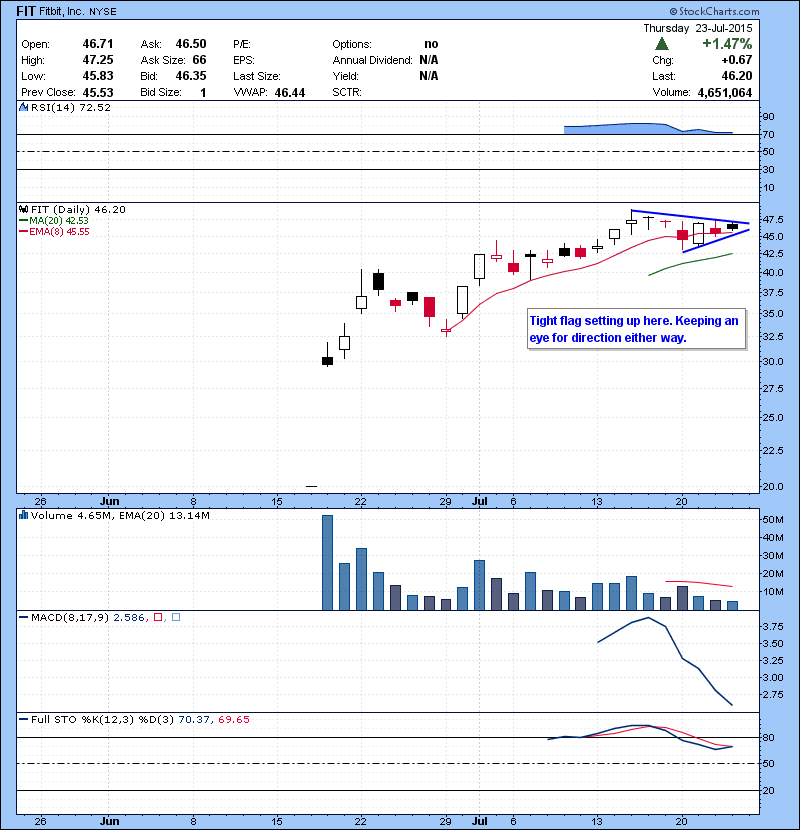Click the blue square MACD histogram marker
The height and width of the screenshot is (830, 800).
176,617
